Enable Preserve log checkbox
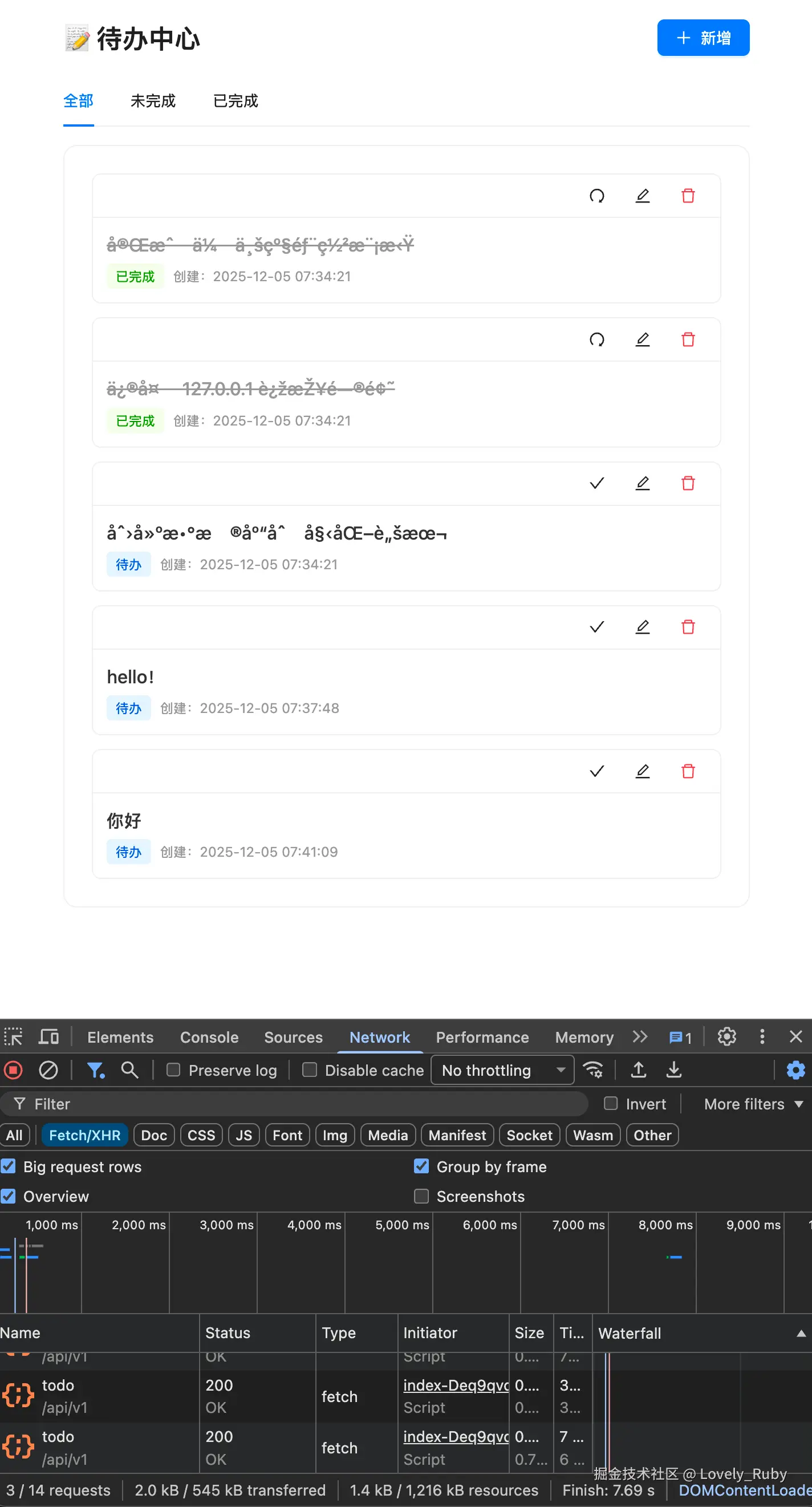Screen dimensions: 812x1507 pos(173,1070)
